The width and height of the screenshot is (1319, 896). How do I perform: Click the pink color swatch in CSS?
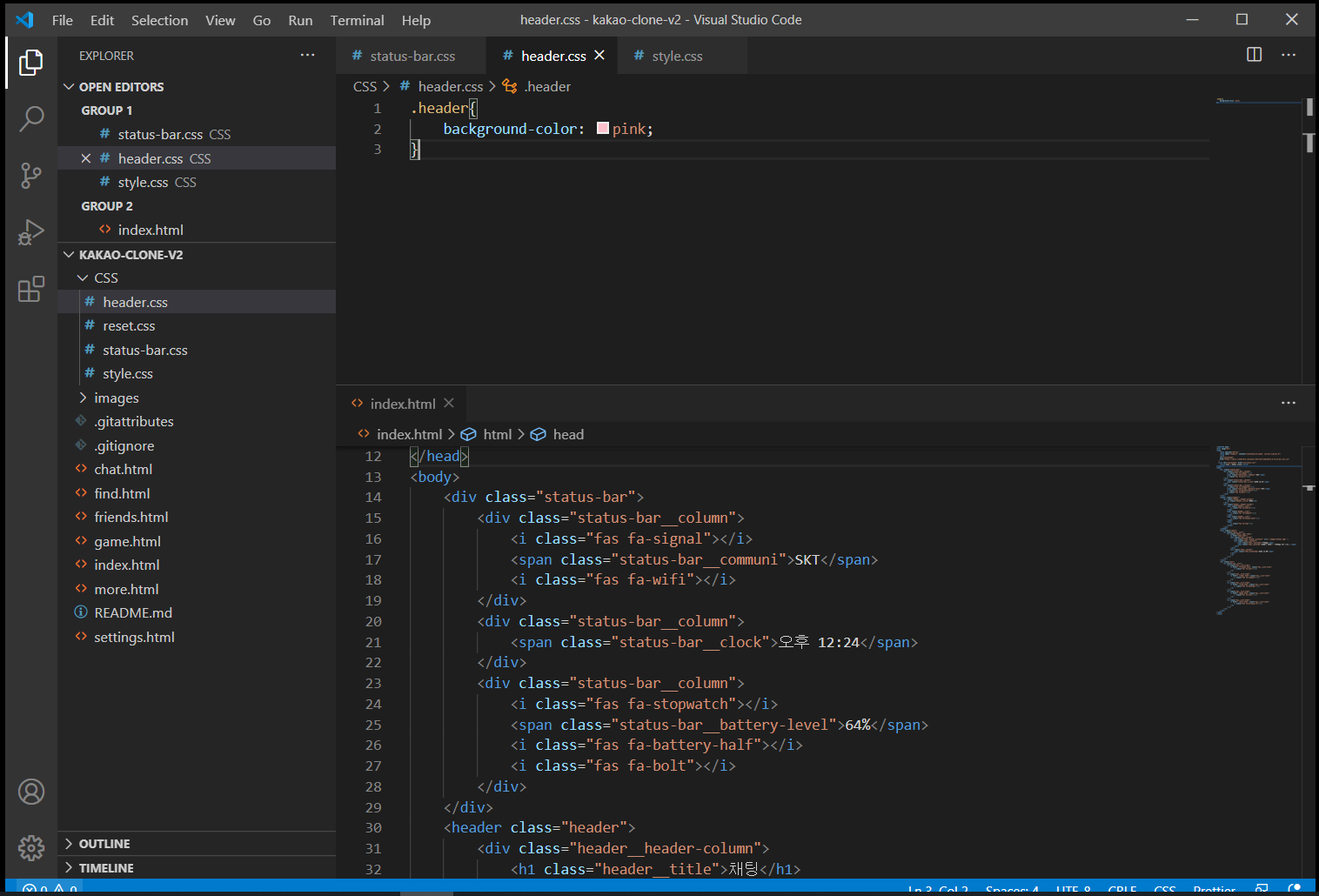(x=602, y=129)
